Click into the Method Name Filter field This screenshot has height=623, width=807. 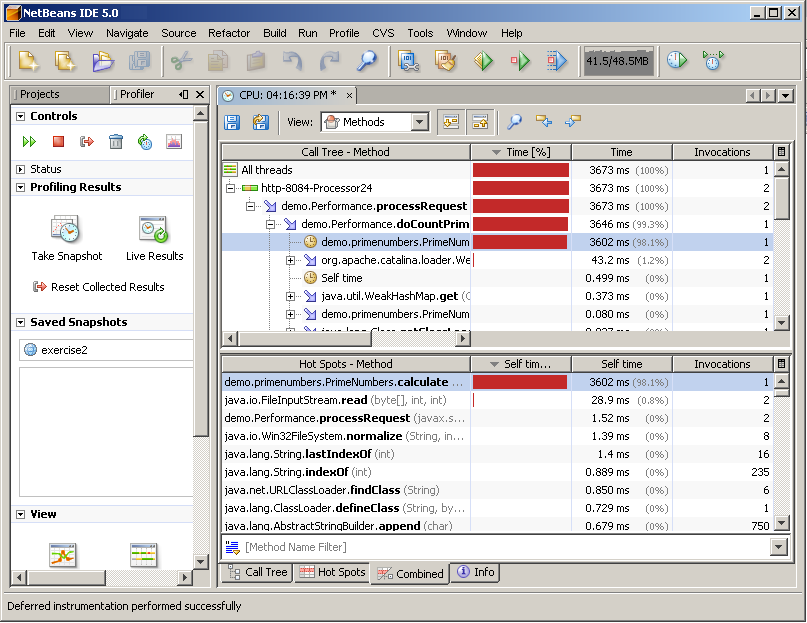(497, 547)
